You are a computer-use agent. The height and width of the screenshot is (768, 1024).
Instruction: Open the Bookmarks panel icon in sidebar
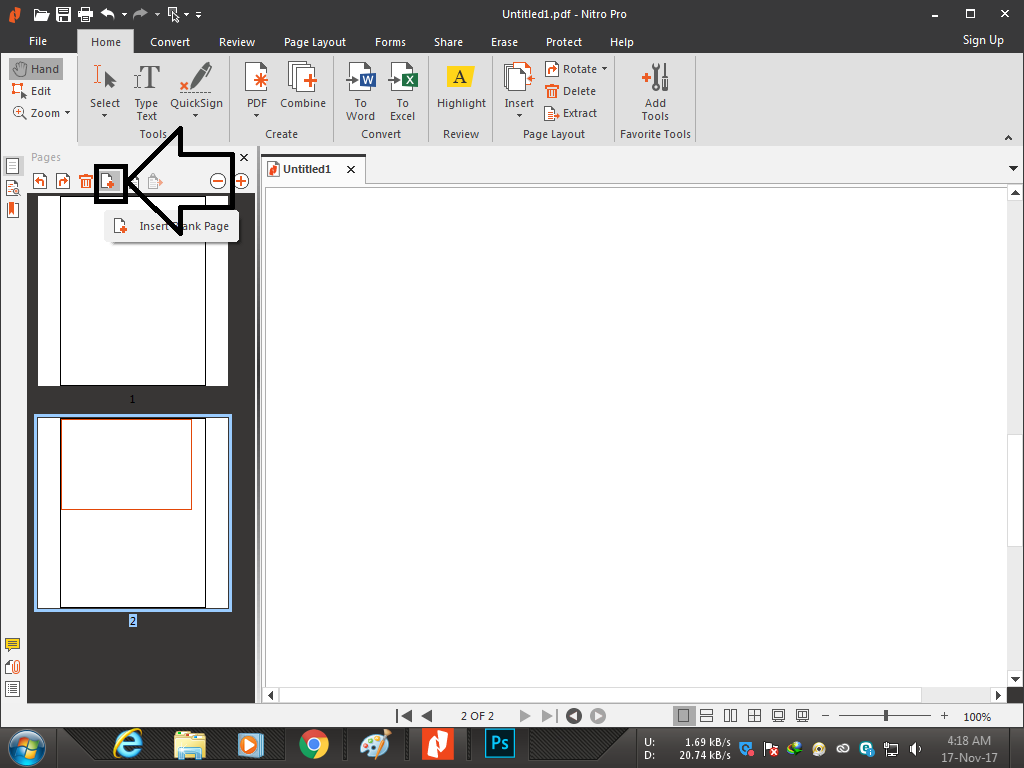pyautogui.click(x=12, y=210)
